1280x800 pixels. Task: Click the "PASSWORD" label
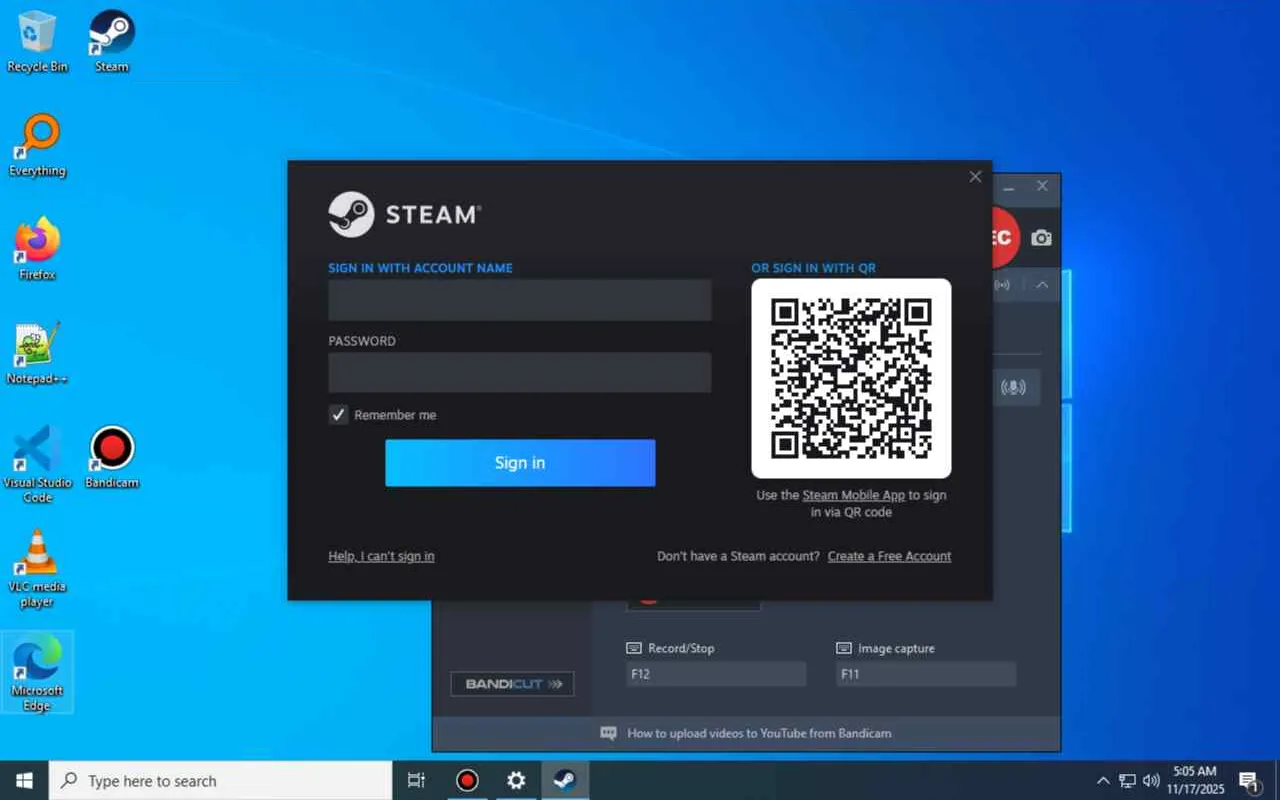tap(362, 341)
